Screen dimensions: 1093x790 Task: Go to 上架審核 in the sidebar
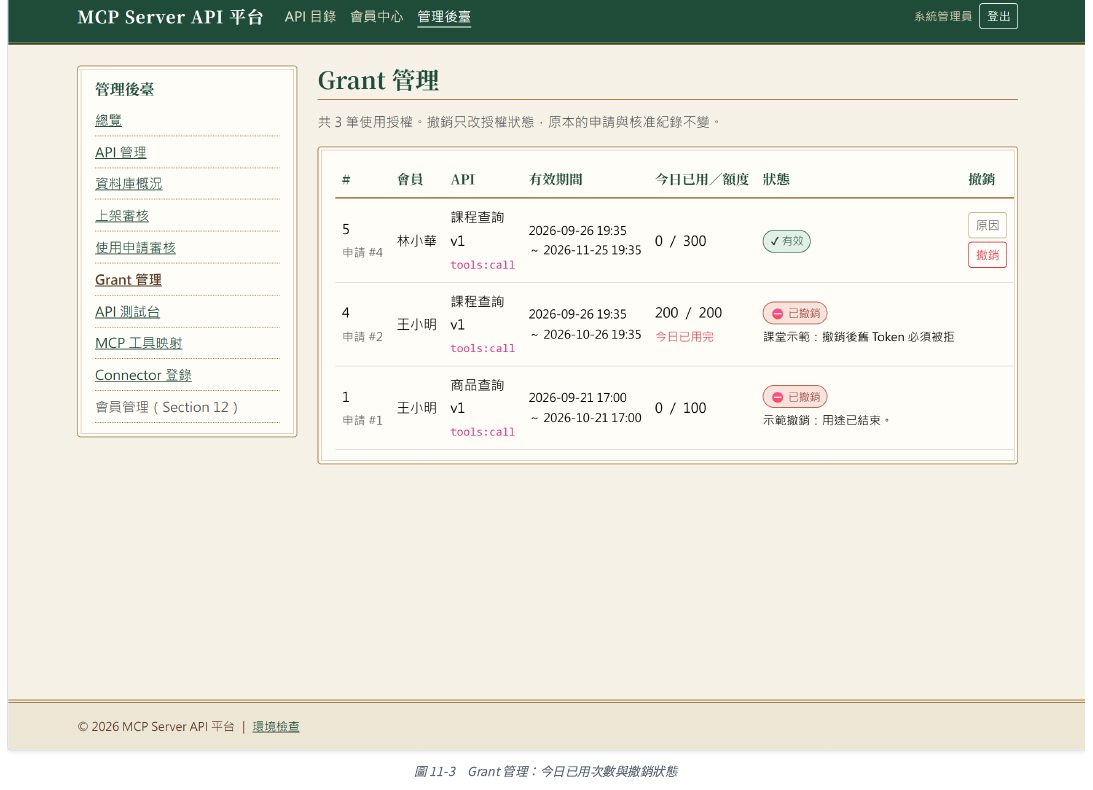122,215
